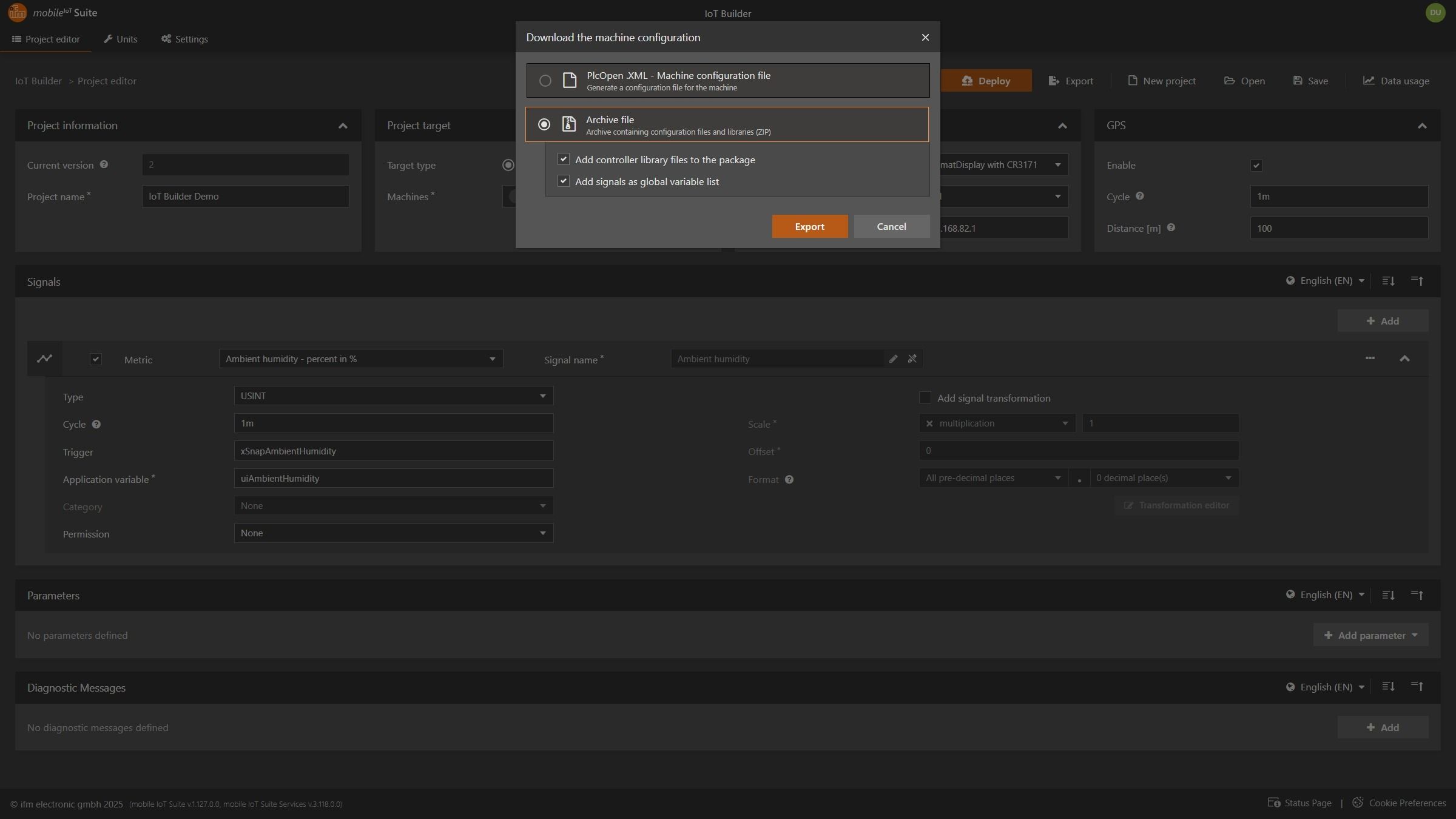The image size is (1456, 819).
Task: Click the IoT Builder breadcrumb link
Action: coord(38,81)
